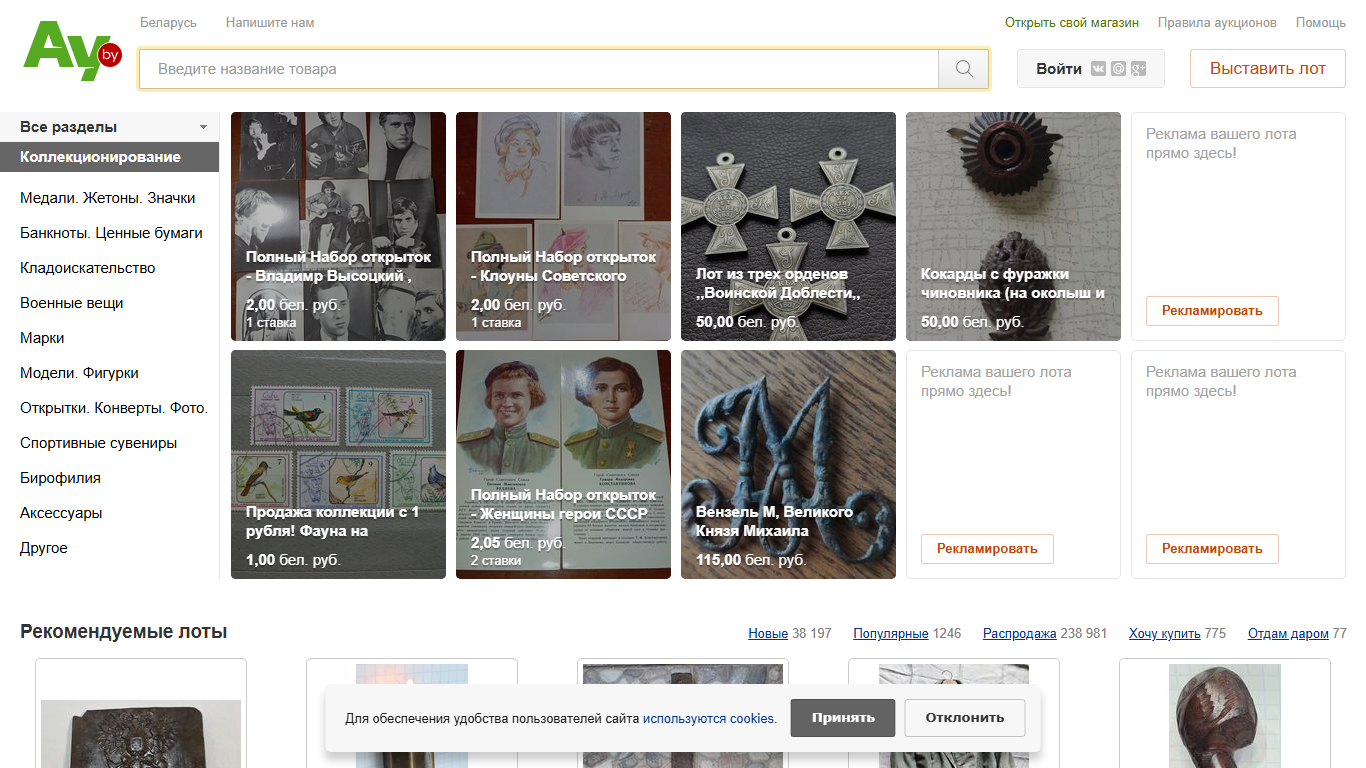
Task: Switch to Новые lots tab
Action: 768,633
